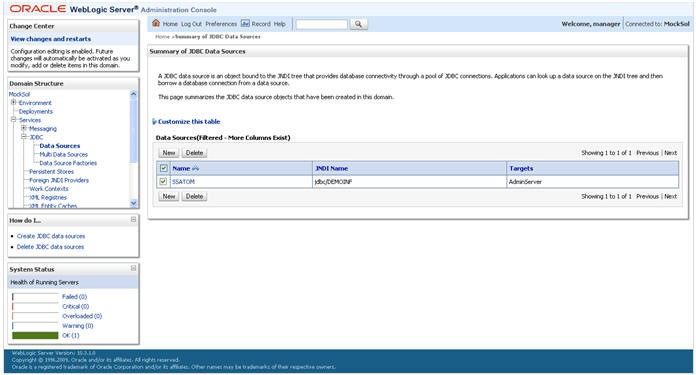This screenshot has height=375, width=696.
Task: Open Log Out in the toolbar
Action: pos(191,24)
